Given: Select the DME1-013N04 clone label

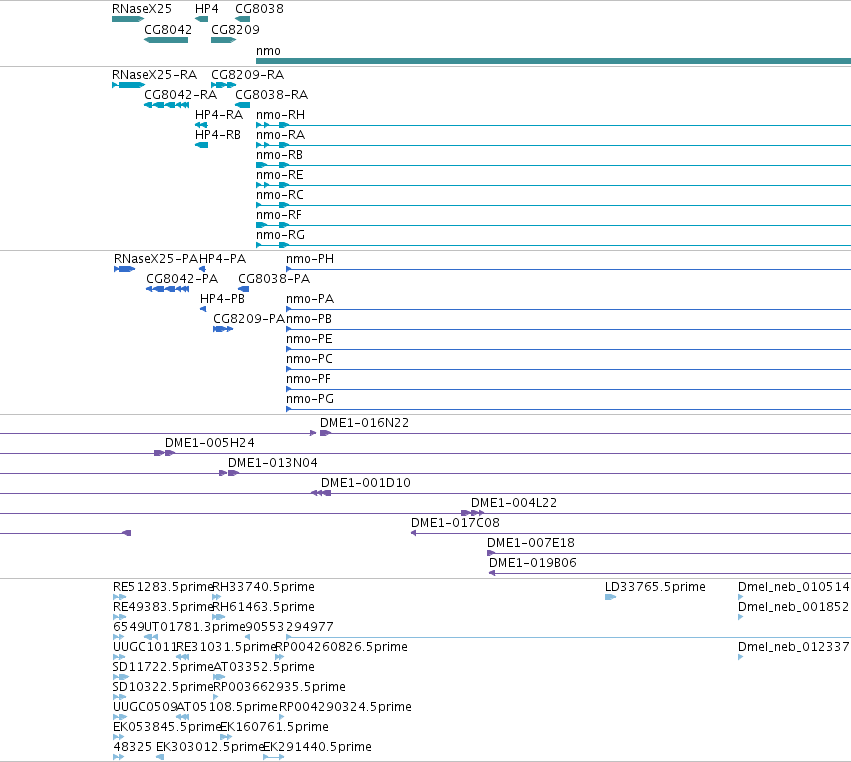Looking at the screenshot, I should 272,463.
